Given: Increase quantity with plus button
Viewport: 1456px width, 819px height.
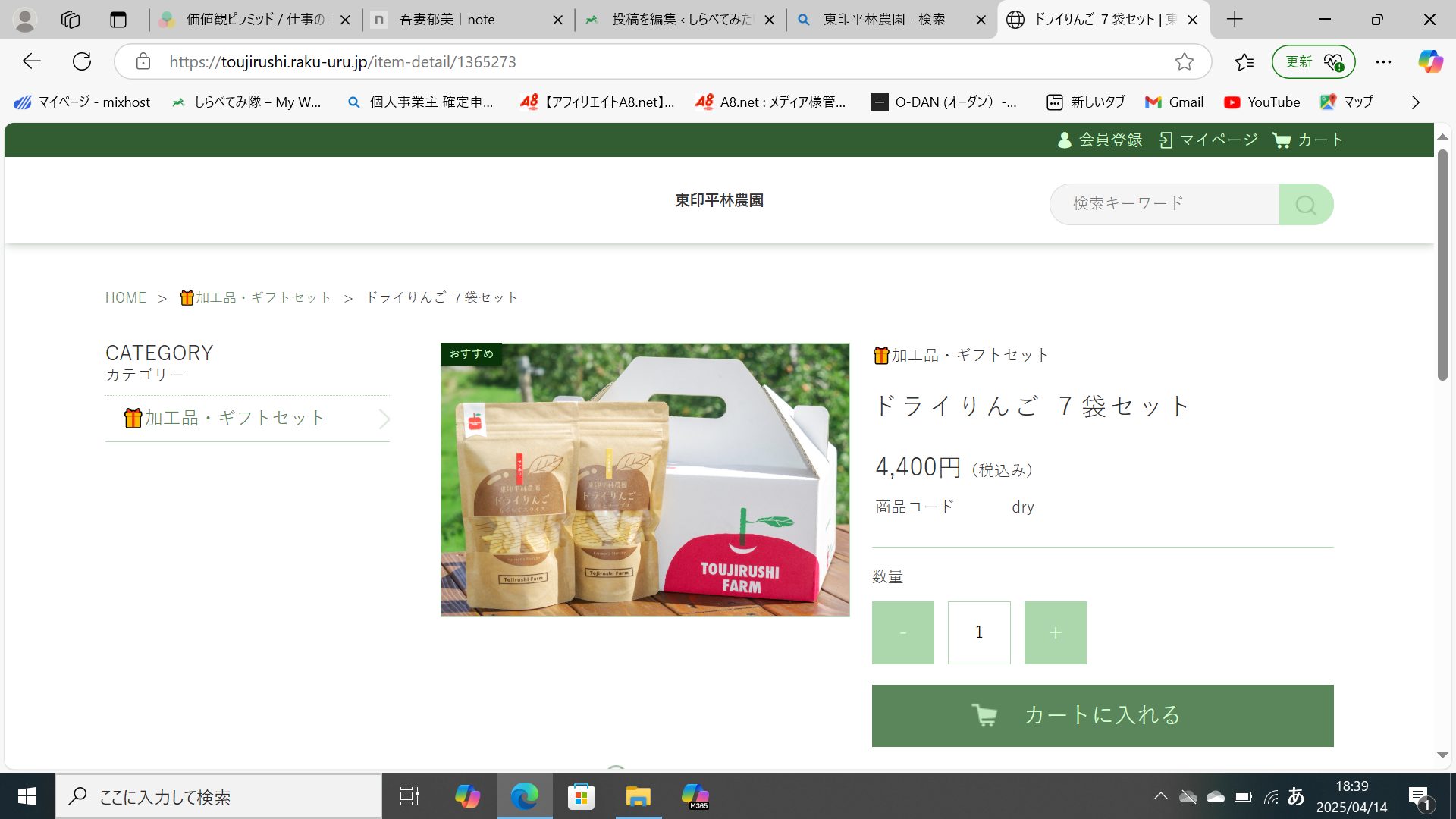Looking at the screenshot, I should [1055, 633].
